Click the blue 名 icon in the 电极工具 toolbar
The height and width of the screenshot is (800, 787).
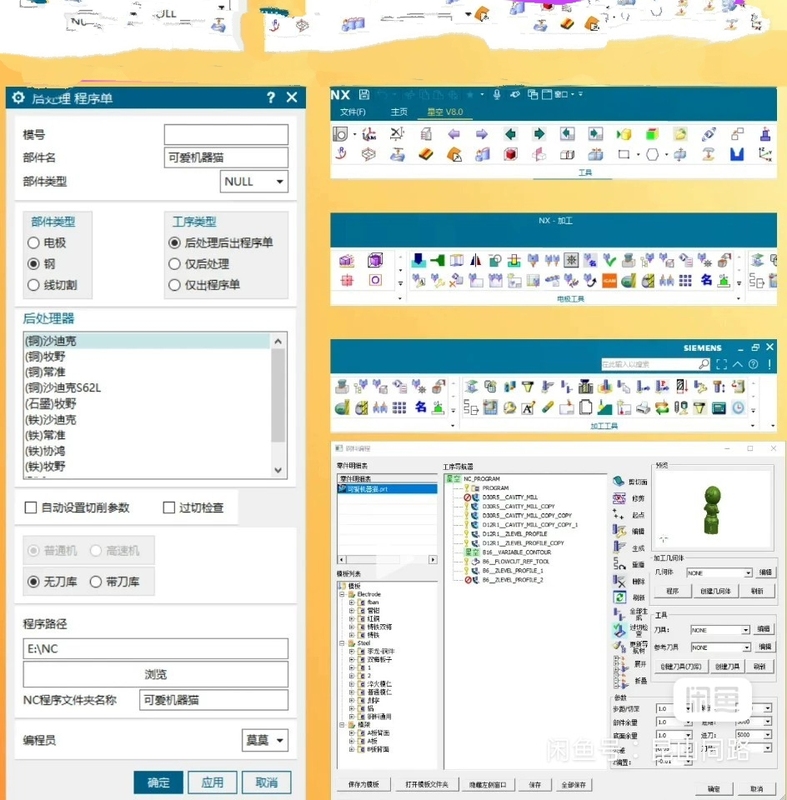(706, 280)
